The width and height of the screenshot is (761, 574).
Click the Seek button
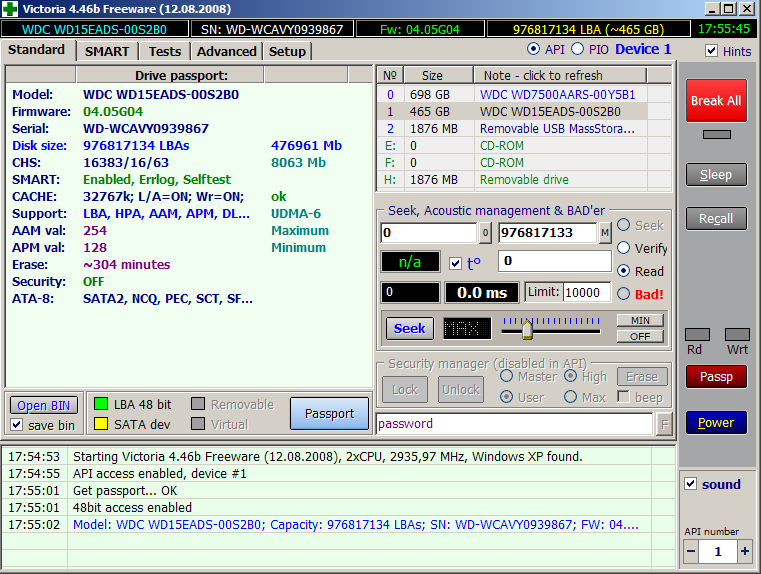[410, 328]
